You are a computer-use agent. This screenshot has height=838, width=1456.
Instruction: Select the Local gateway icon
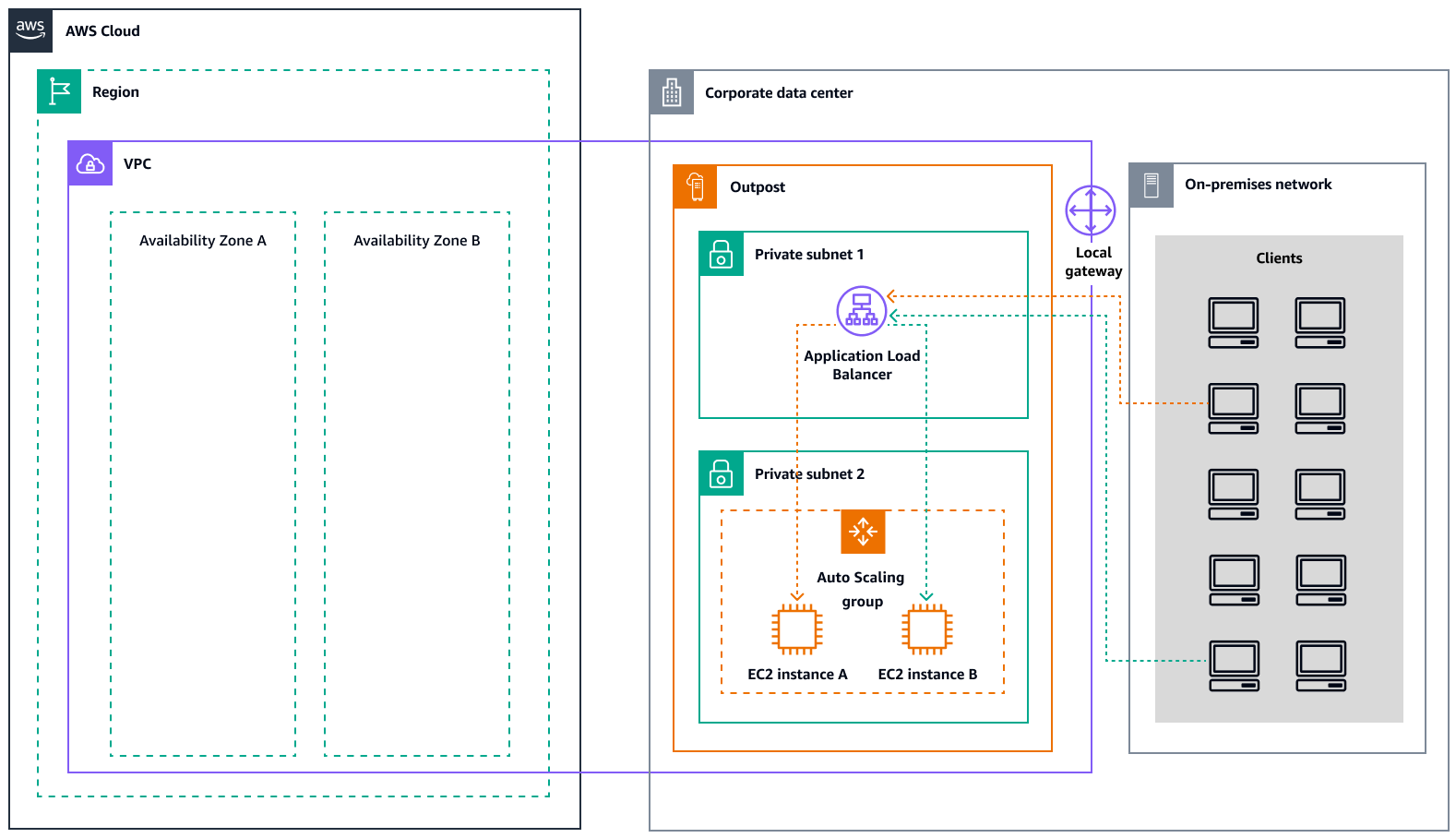(x=1091, y=210)
